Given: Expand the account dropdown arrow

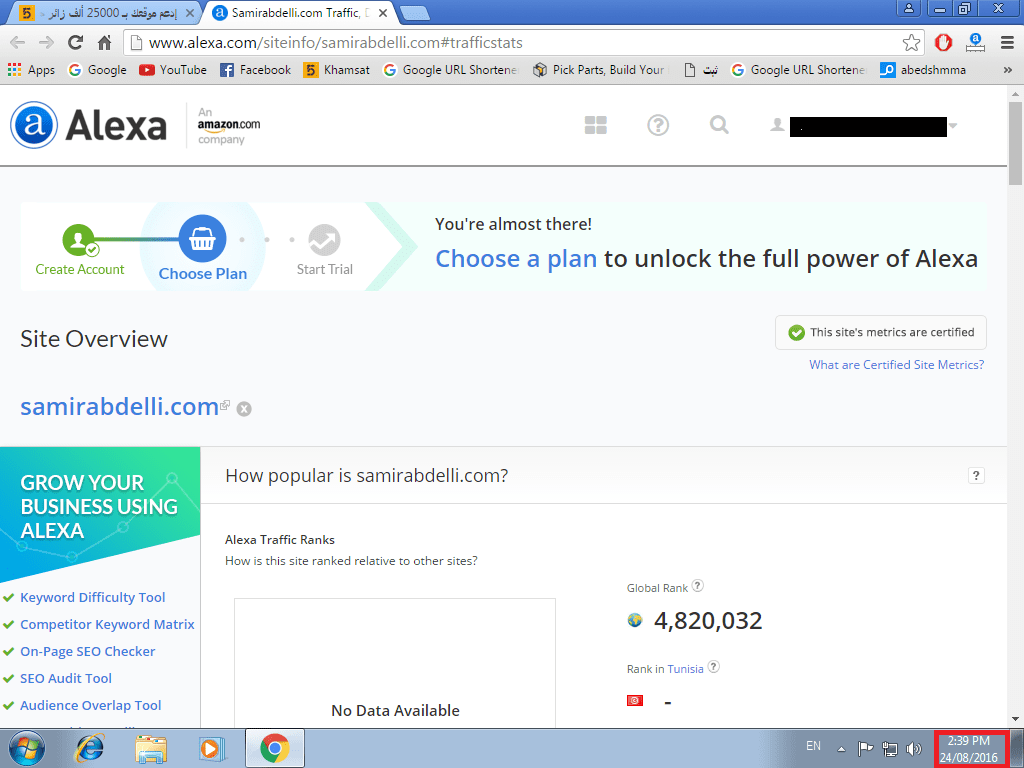Looking at the screenshot, I should pos(953,126).
